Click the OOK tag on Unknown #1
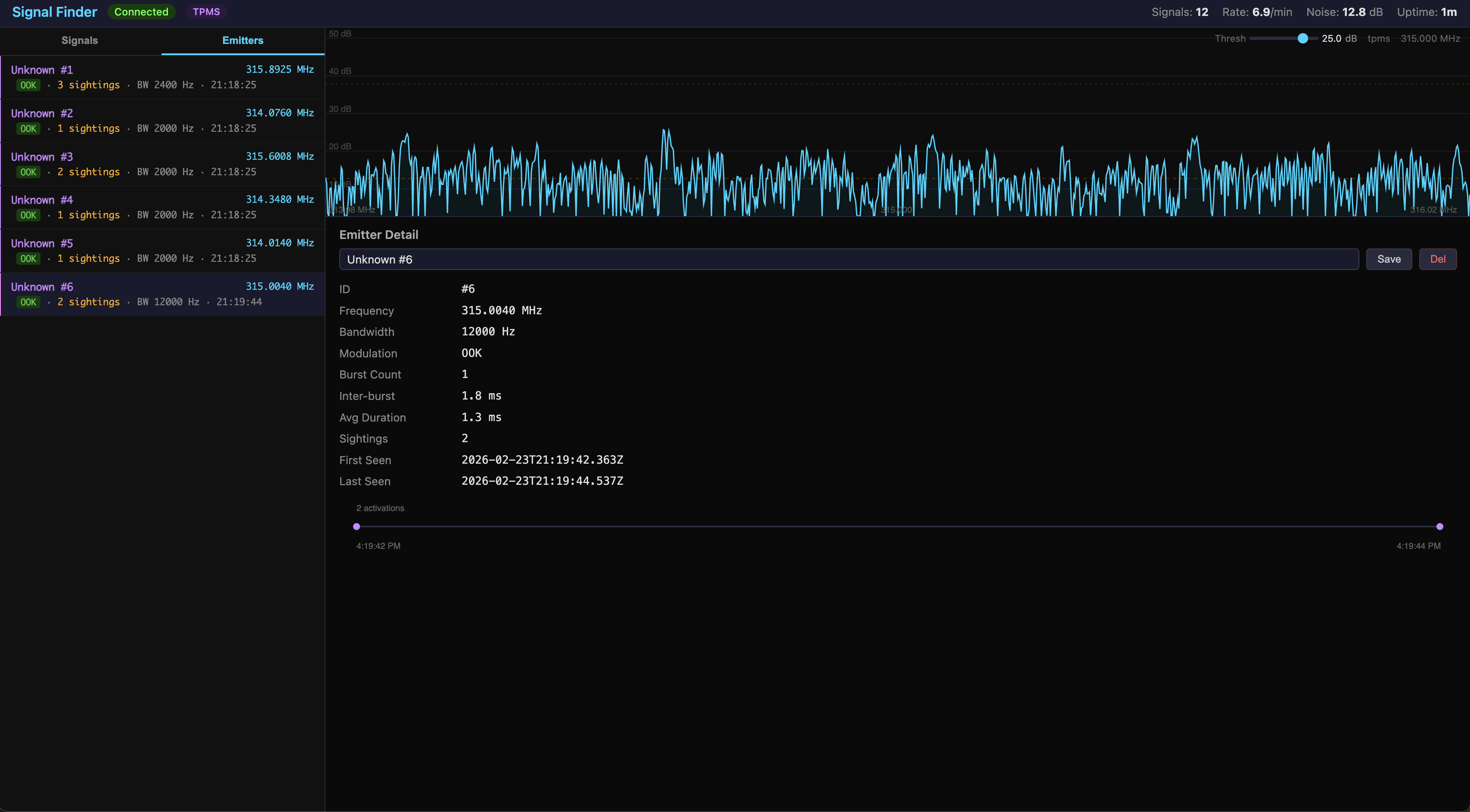The image size is (1470, 812). click(28, 84)
